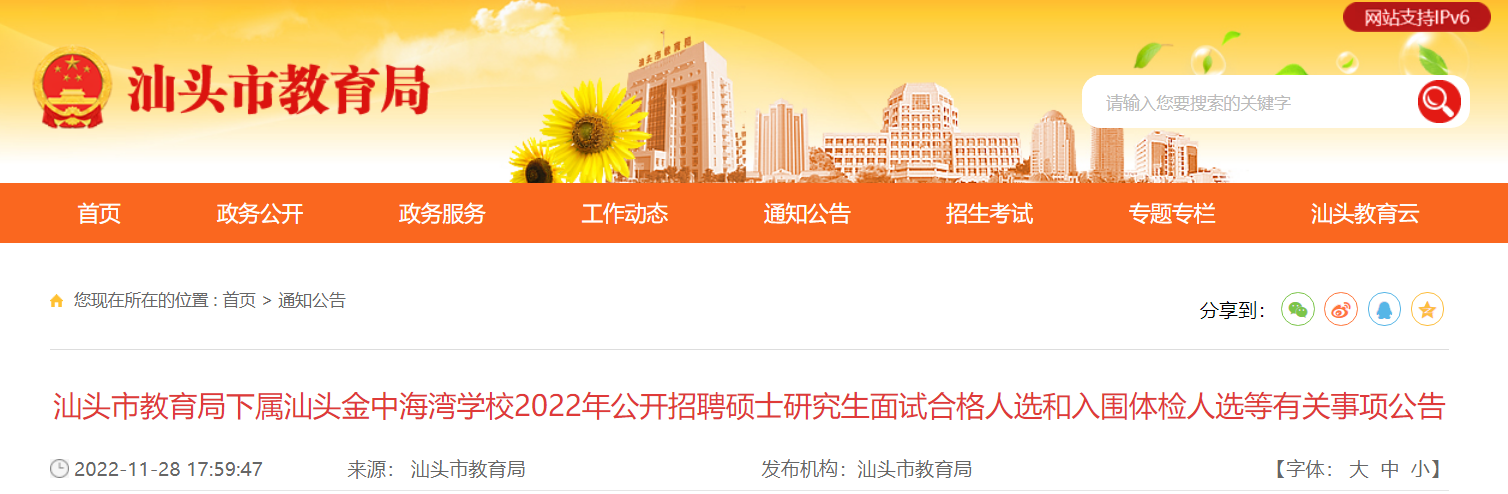Set the font size to 大

coord(1358,469)
